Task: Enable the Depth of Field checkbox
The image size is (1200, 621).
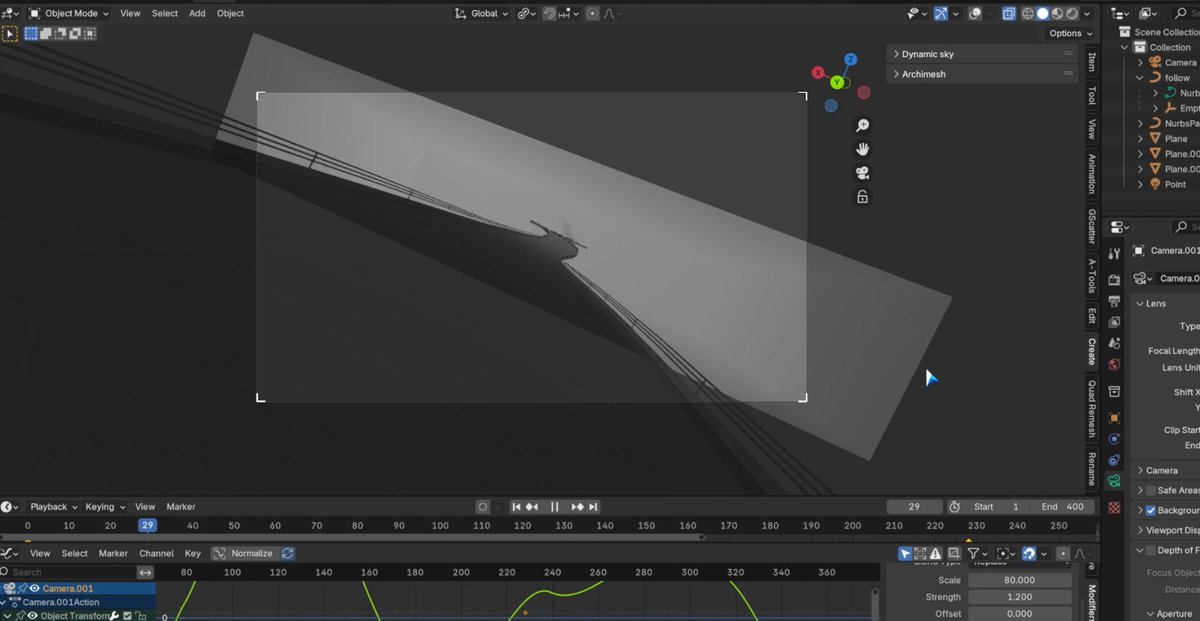Action: [x=1150, y=550]
